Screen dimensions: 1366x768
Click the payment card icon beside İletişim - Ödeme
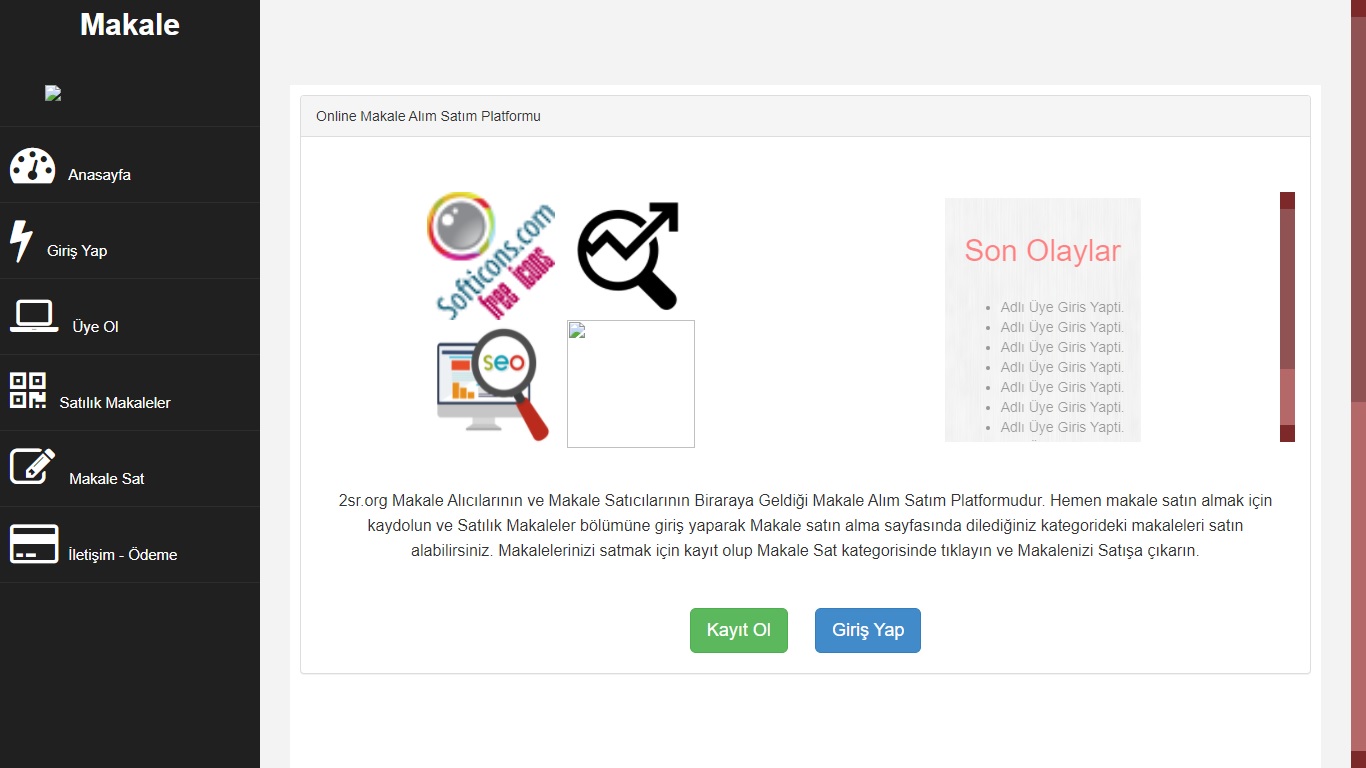pos(34,544)
